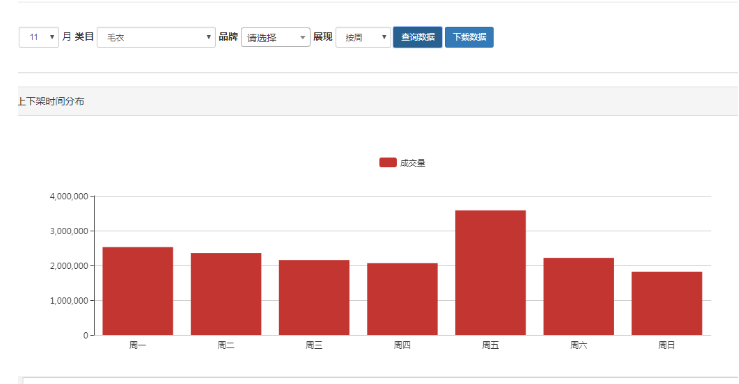
Task: Expand the 品牌 请选择 dropdown
Action: 276,37
